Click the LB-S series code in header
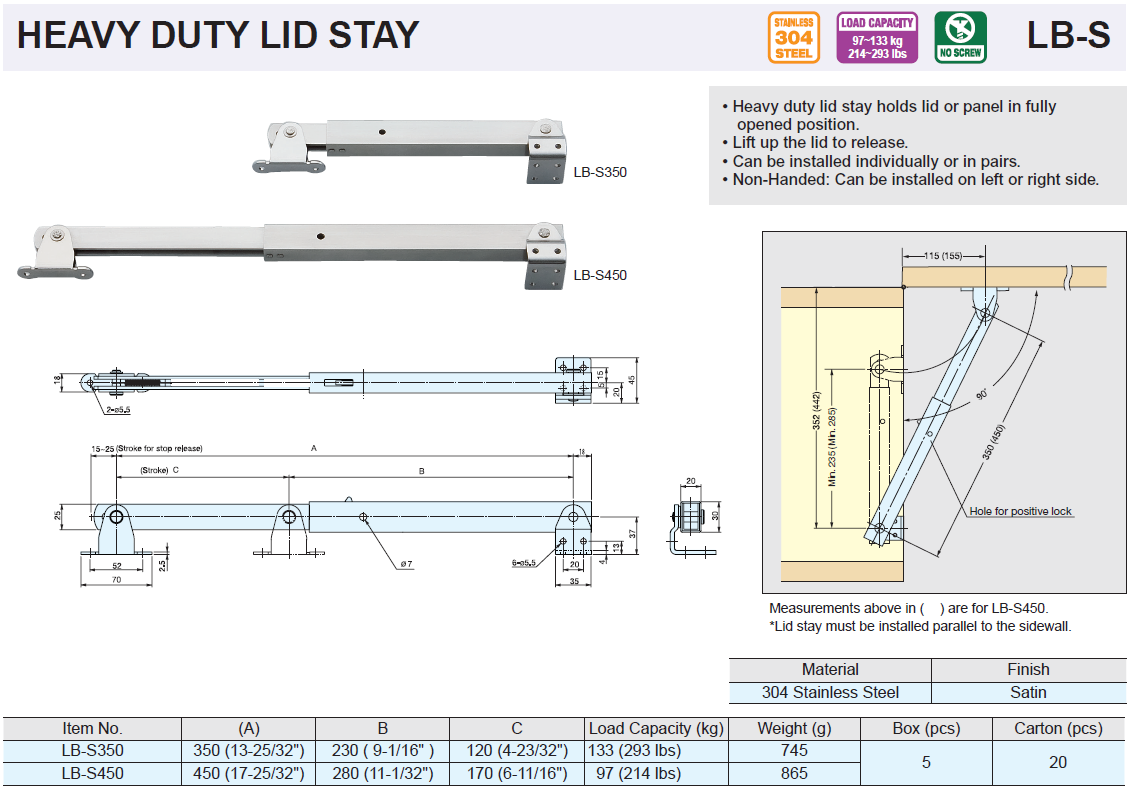 click(x=1068, y=35)
